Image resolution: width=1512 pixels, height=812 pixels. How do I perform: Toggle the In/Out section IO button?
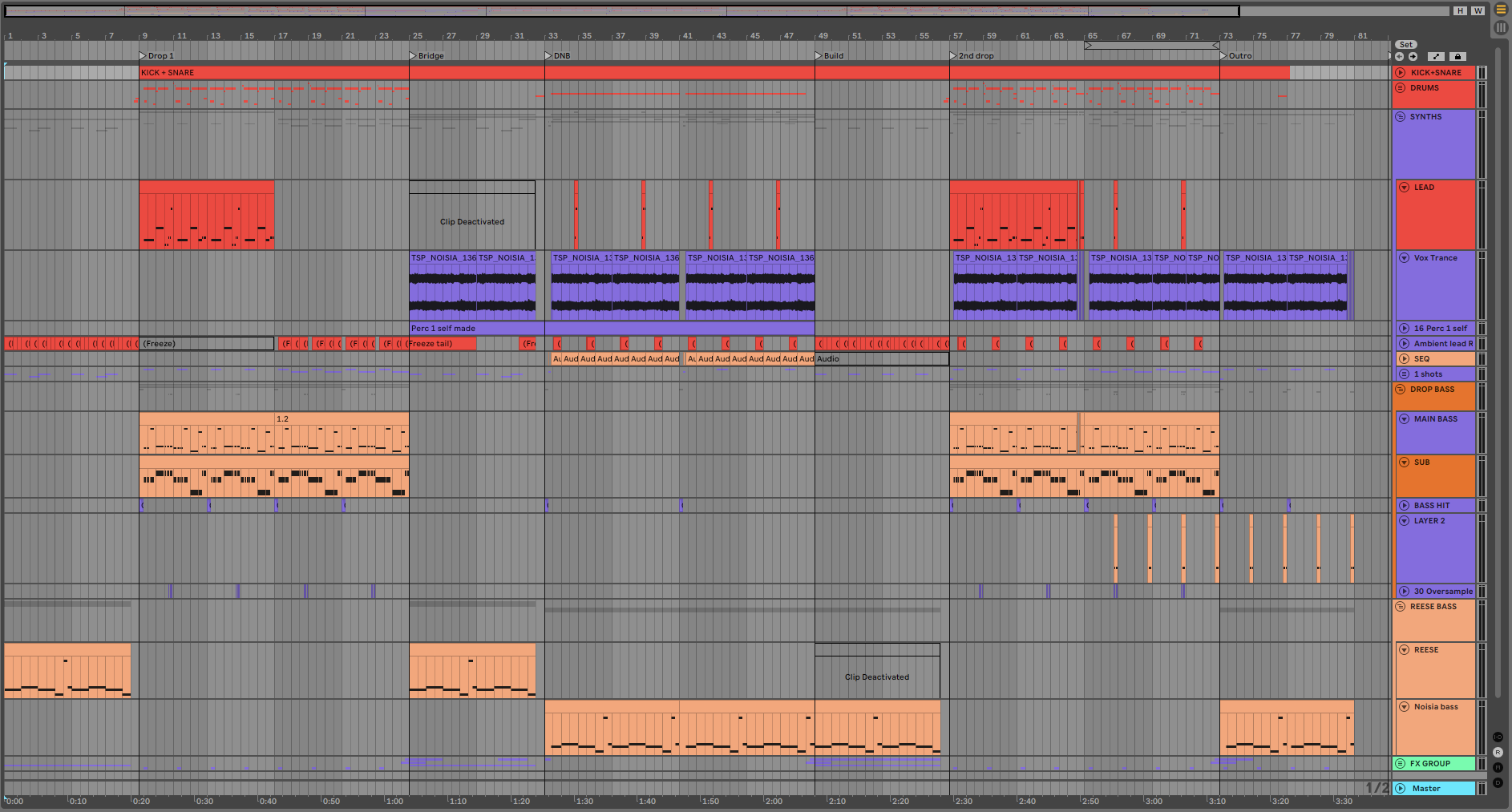[1498, 737]
